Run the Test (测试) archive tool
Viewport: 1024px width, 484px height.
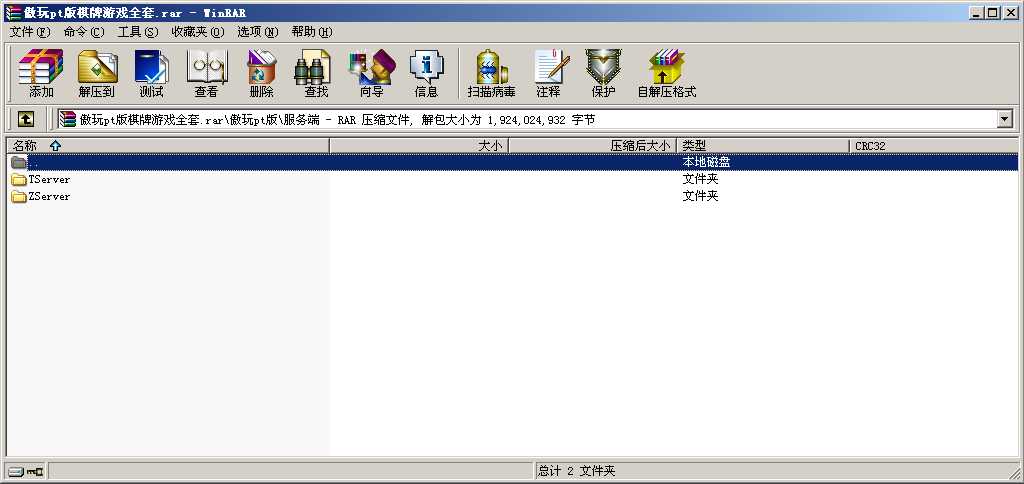[x=152, y=73]
